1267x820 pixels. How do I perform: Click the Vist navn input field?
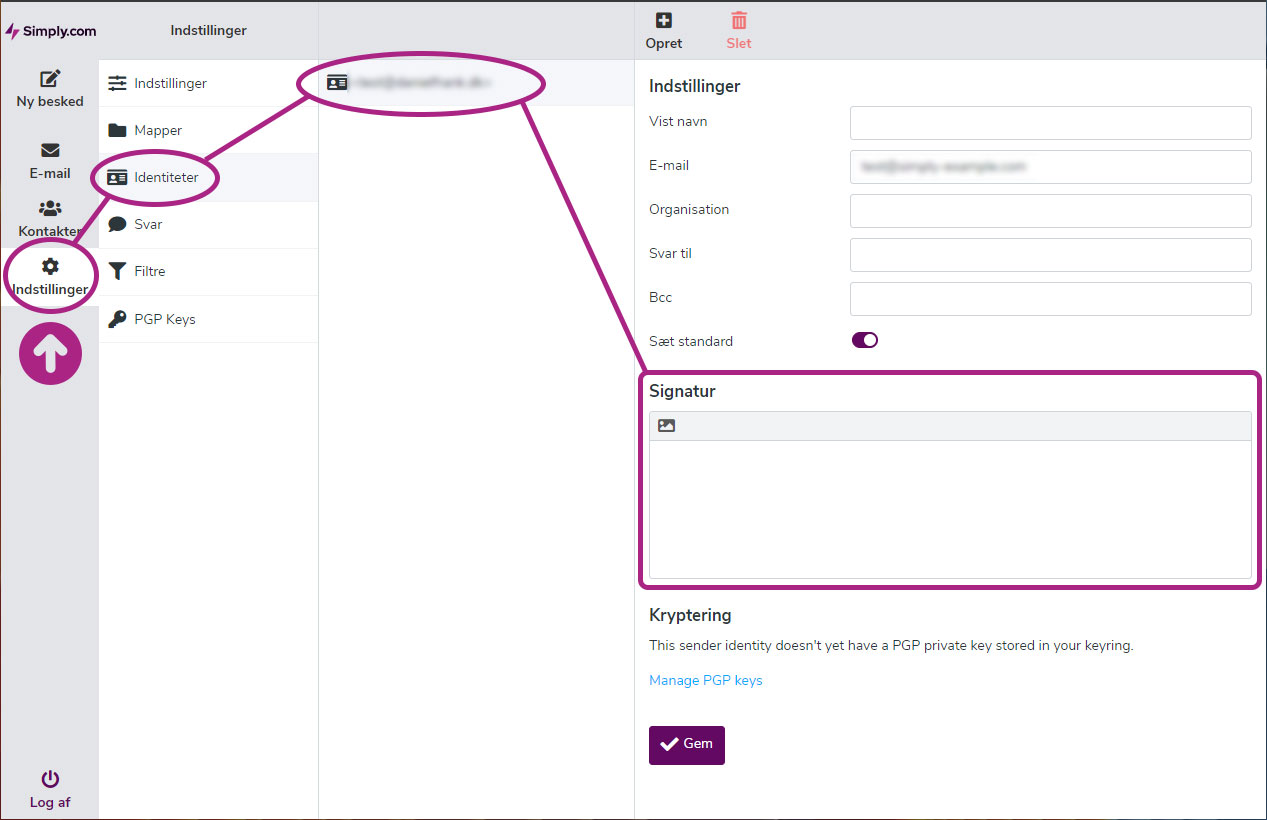(1050, 123)
